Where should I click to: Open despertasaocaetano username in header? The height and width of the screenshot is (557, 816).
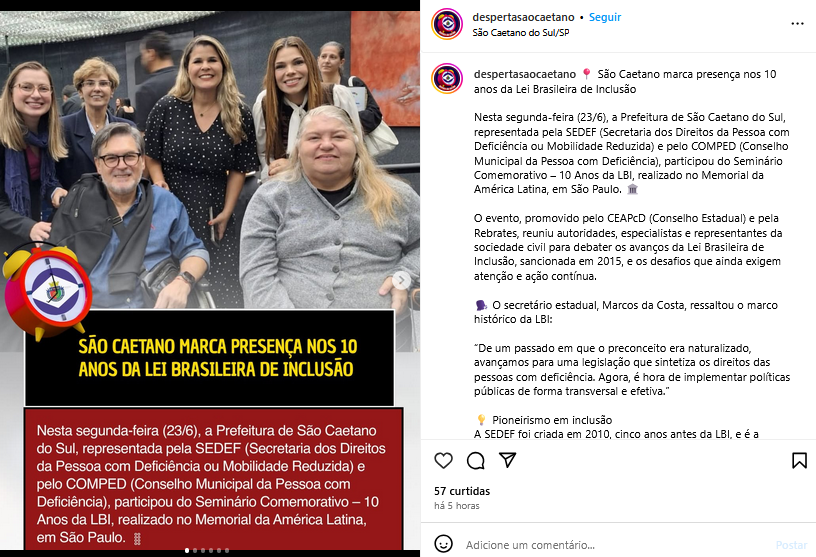coord(523,17)
